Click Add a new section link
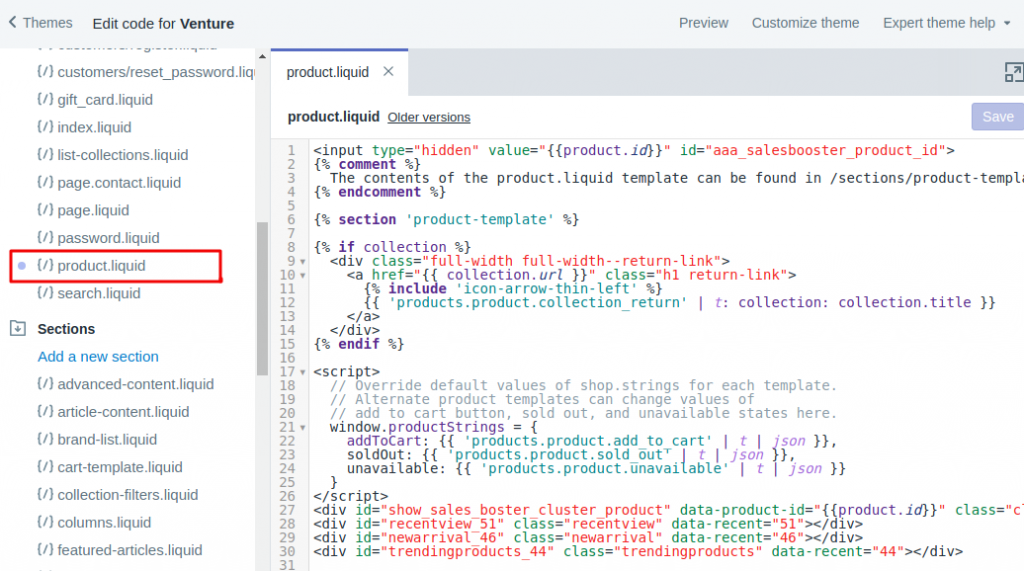This screenshot has height=571, width=1024. coord(98,357)
